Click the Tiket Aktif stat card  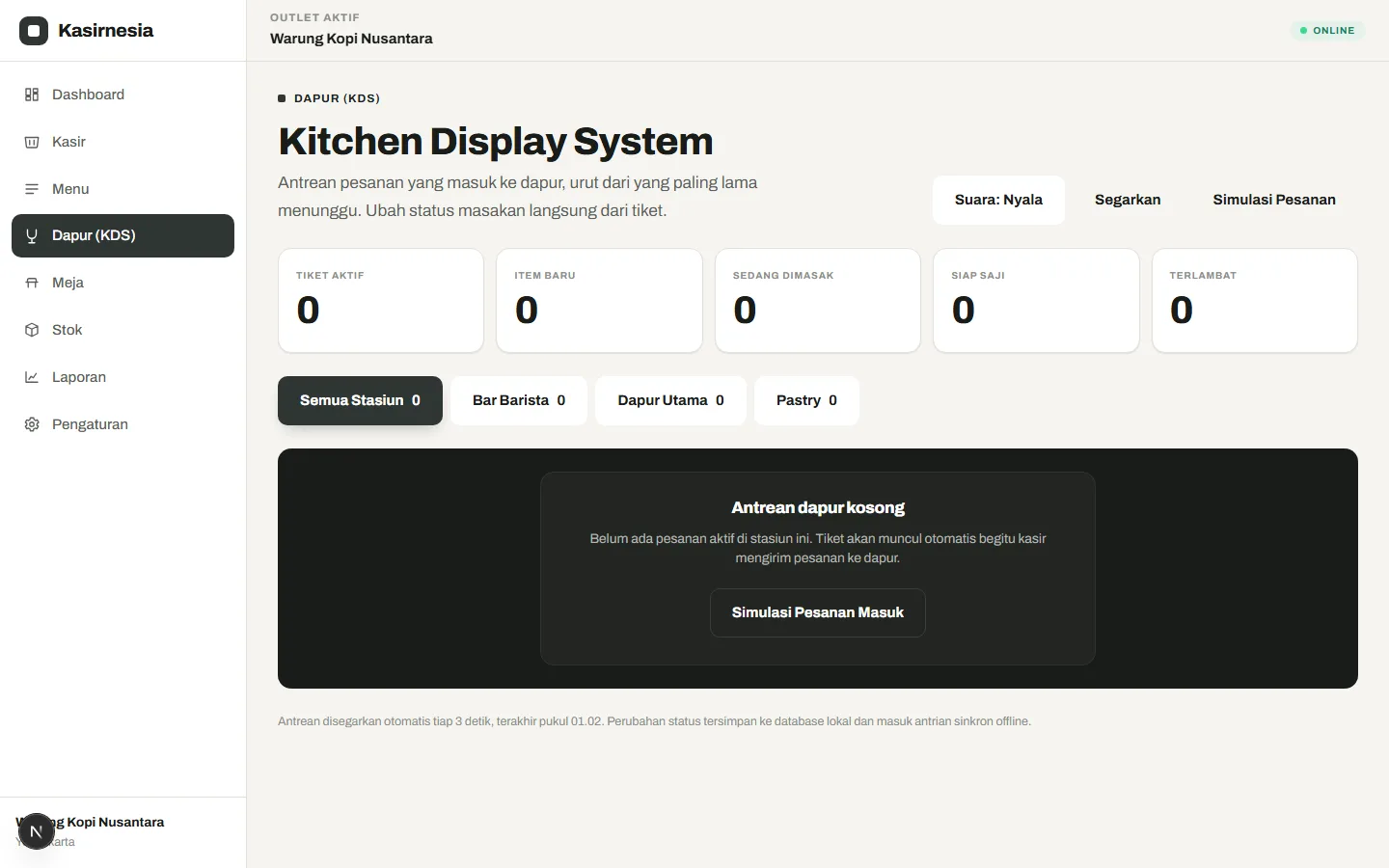pyautogui.click(x=381, y=301)
